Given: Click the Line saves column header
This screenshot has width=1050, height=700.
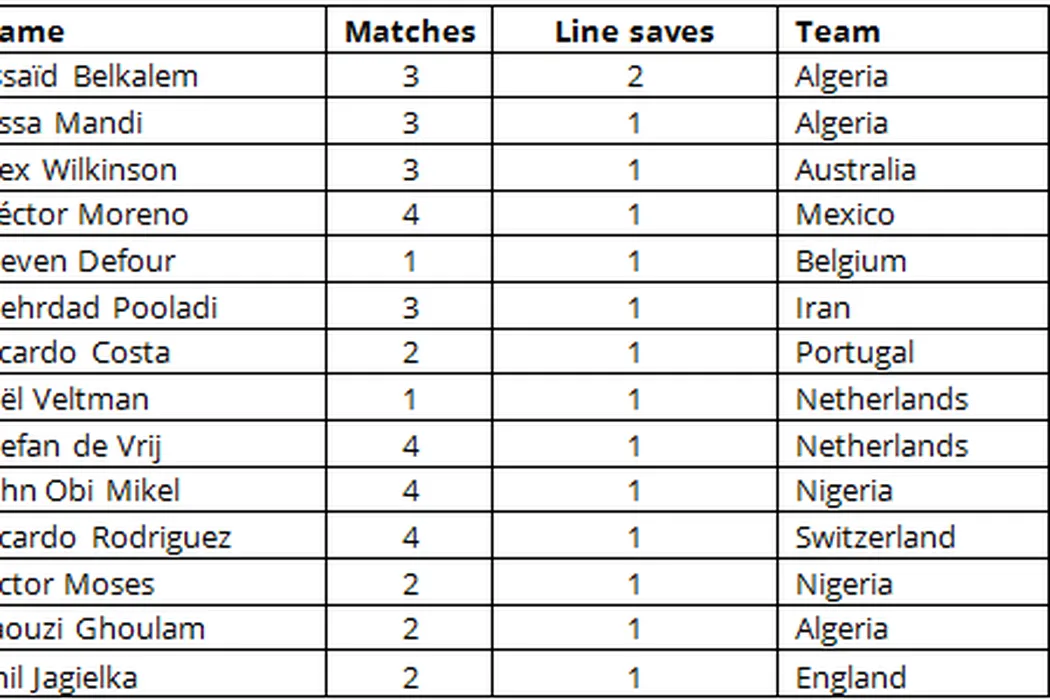Looking at the screenshot, I should [x=634, y=31].
